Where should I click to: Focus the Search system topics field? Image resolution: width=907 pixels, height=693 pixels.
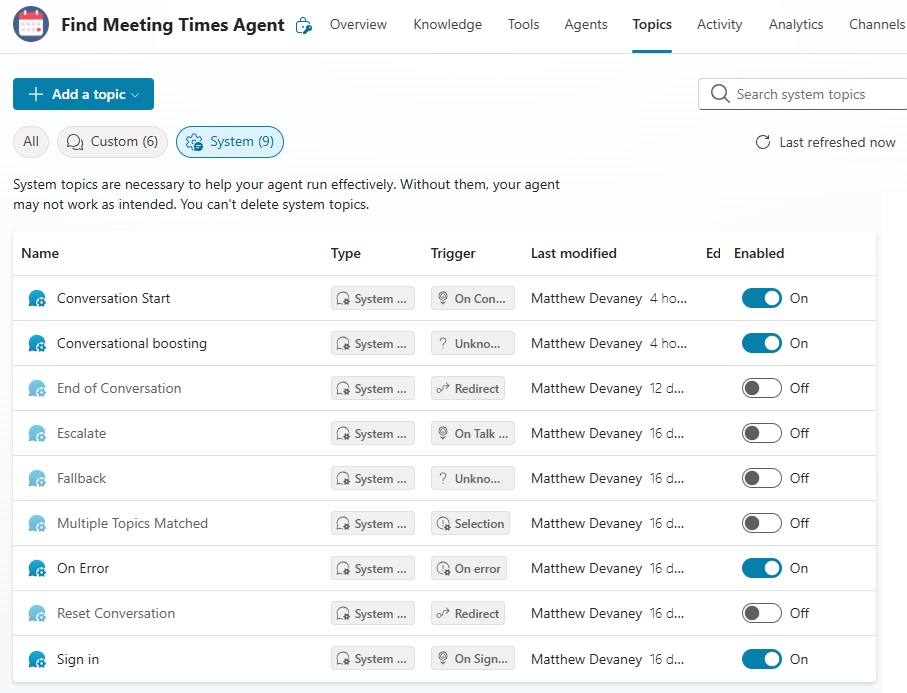804,94
